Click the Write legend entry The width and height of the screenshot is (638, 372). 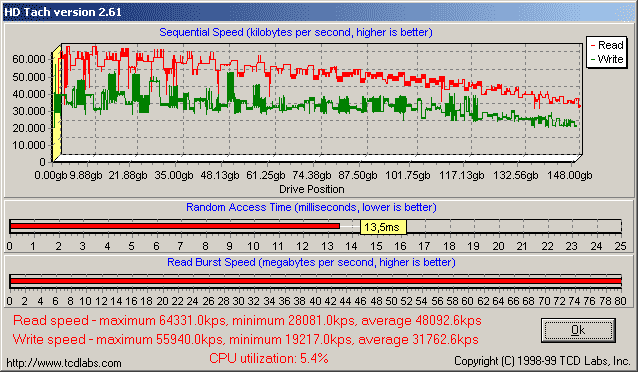click(606, 59)
